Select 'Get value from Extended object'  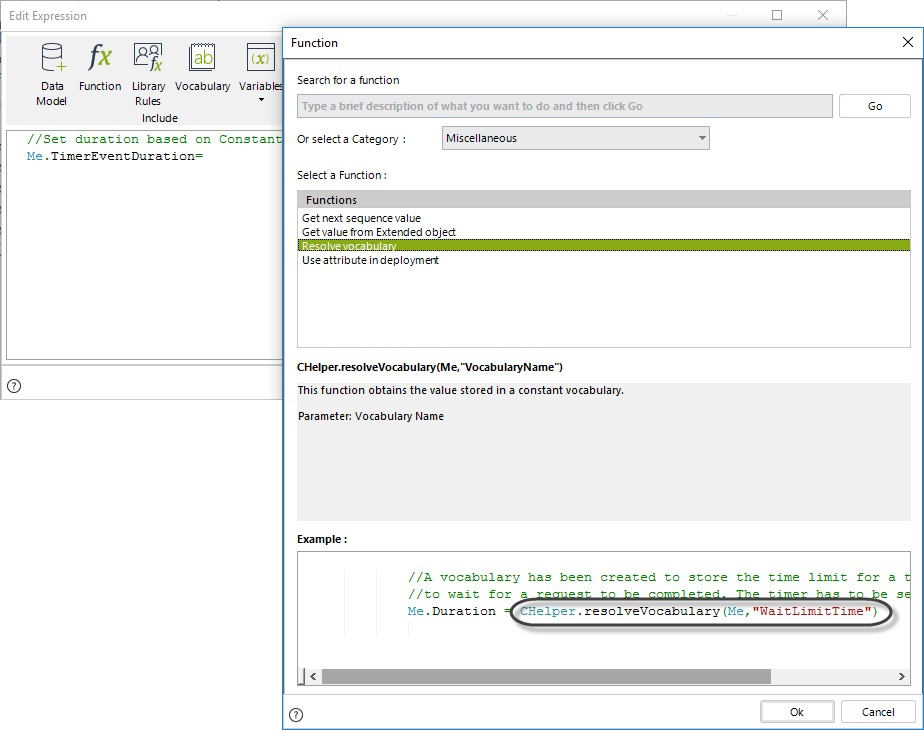pos(378,232)
